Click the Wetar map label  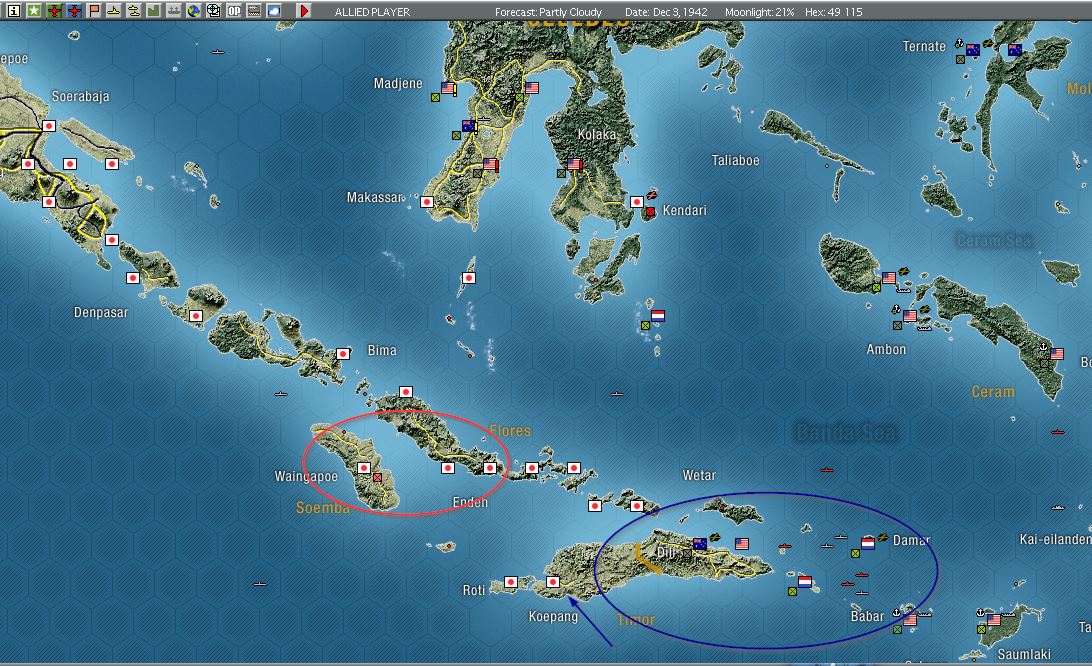pos(699,475)
